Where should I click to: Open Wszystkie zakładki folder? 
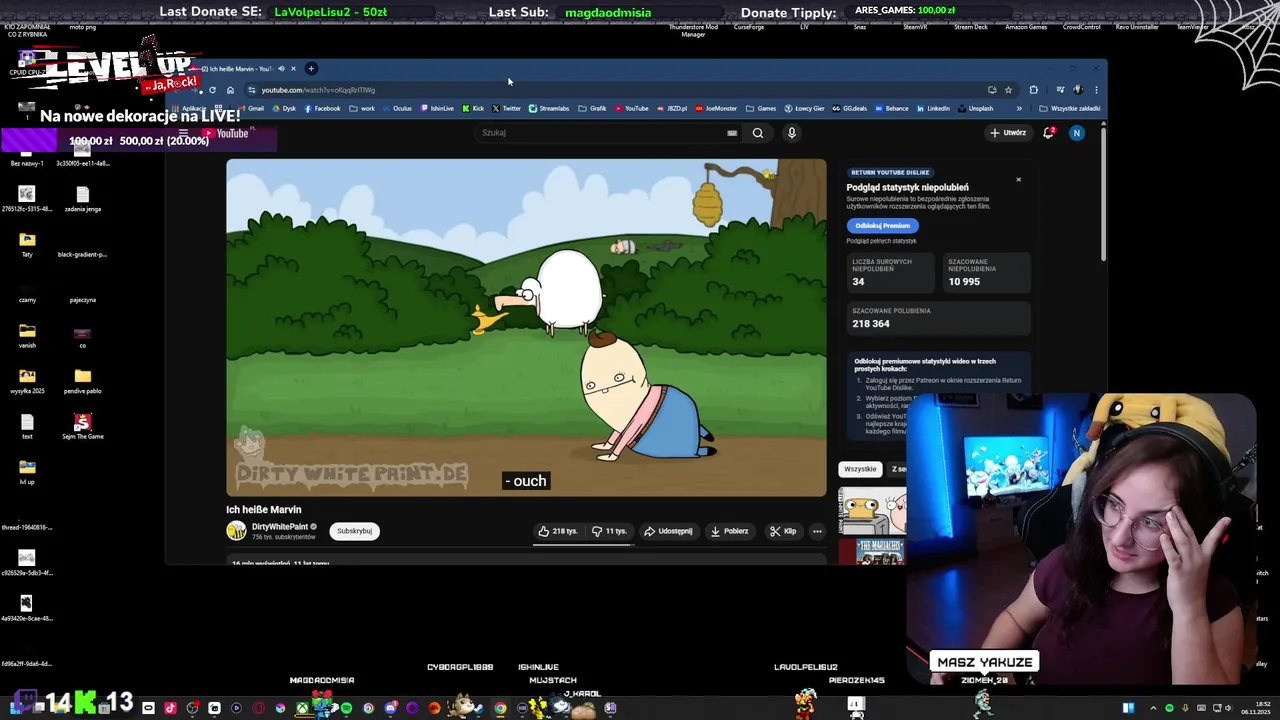pos(1070,108)
